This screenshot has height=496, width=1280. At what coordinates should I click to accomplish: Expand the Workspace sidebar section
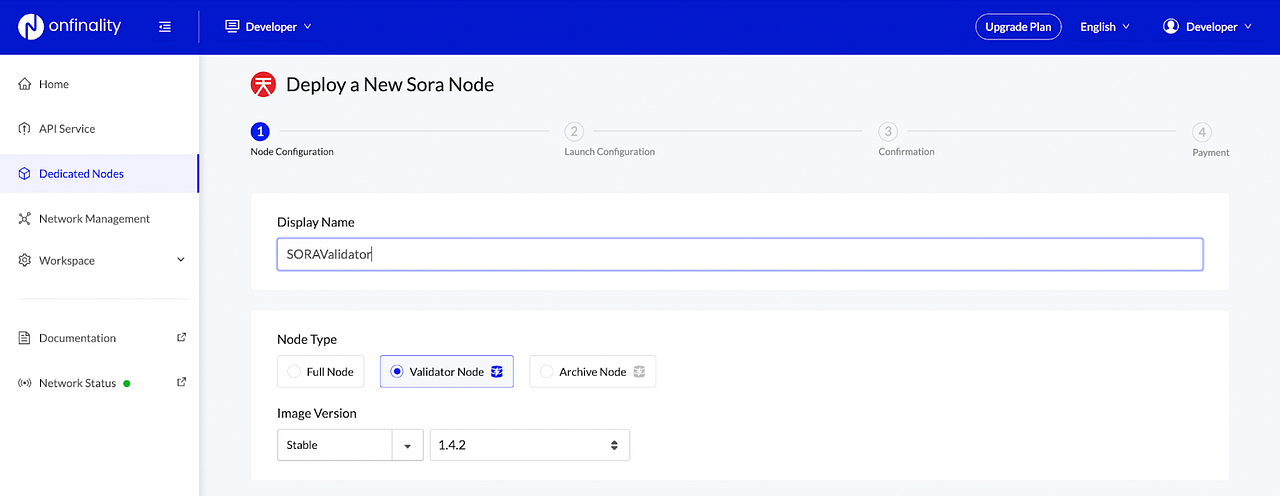tap(100, 260)
